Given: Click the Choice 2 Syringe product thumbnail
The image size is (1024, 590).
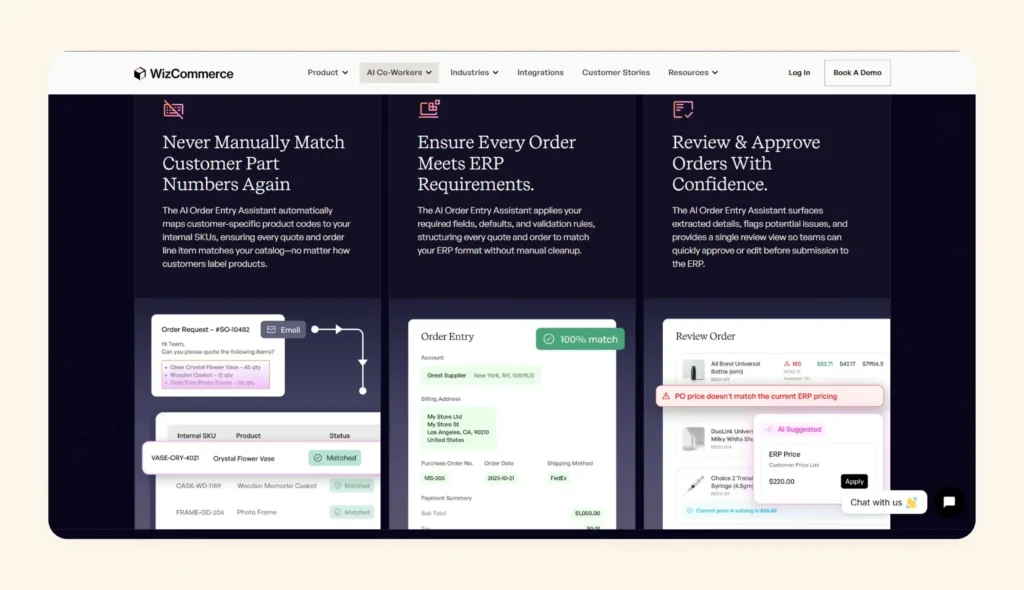Looking at the screenshot, I should coord(693,485).
